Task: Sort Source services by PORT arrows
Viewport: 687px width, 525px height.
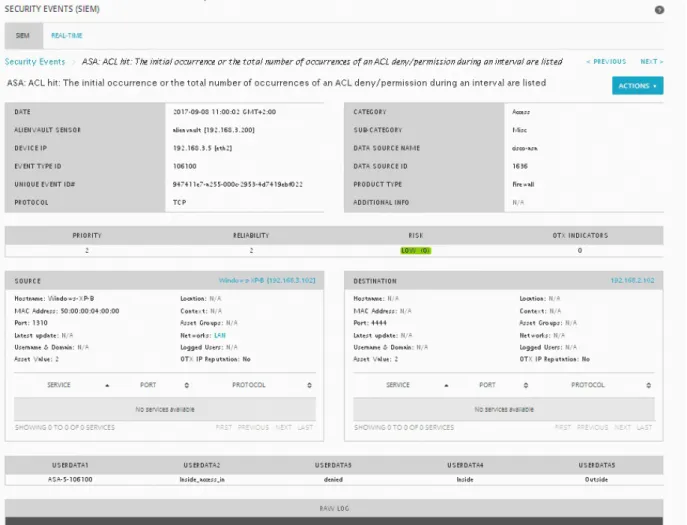Action: point(187,385)
